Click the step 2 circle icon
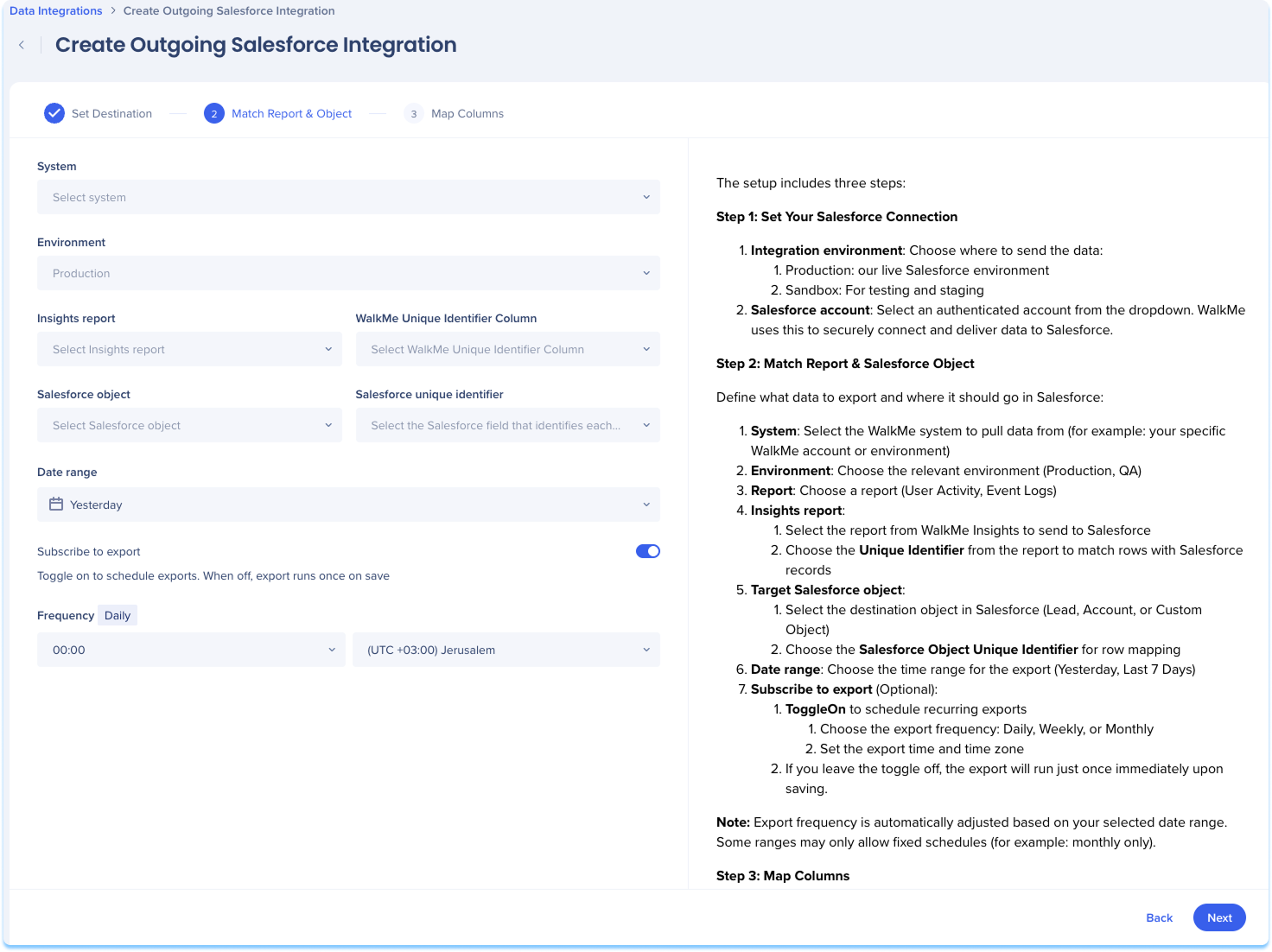This screenshot has width=1272, height=952. (214, 113)
